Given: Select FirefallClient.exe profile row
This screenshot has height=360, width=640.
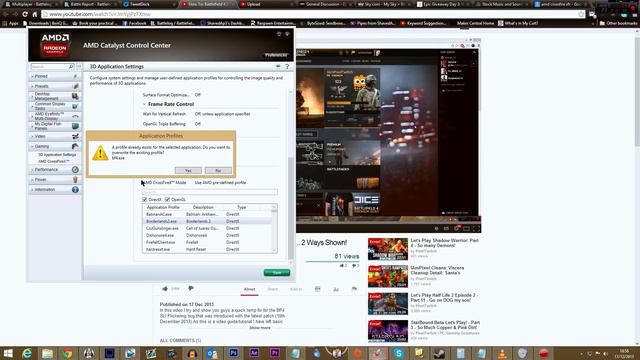Looking at the screenshot, I should (x=207, y=242).
